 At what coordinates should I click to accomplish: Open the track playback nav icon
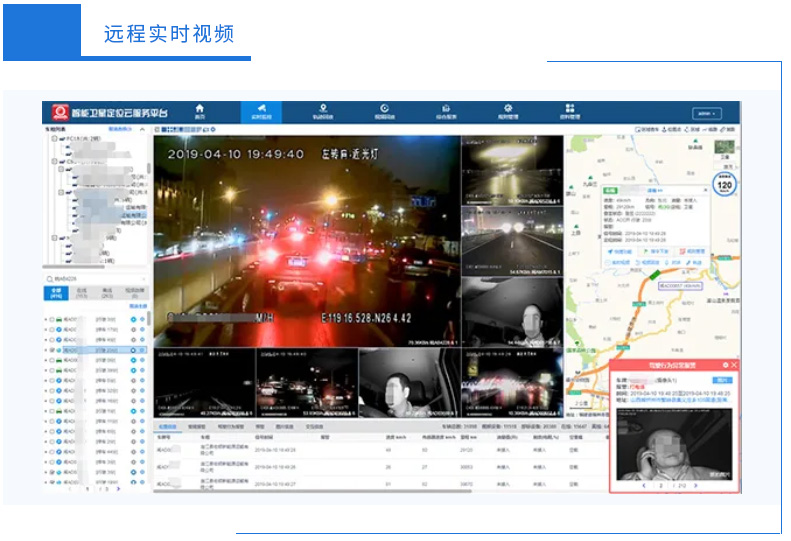323,110
